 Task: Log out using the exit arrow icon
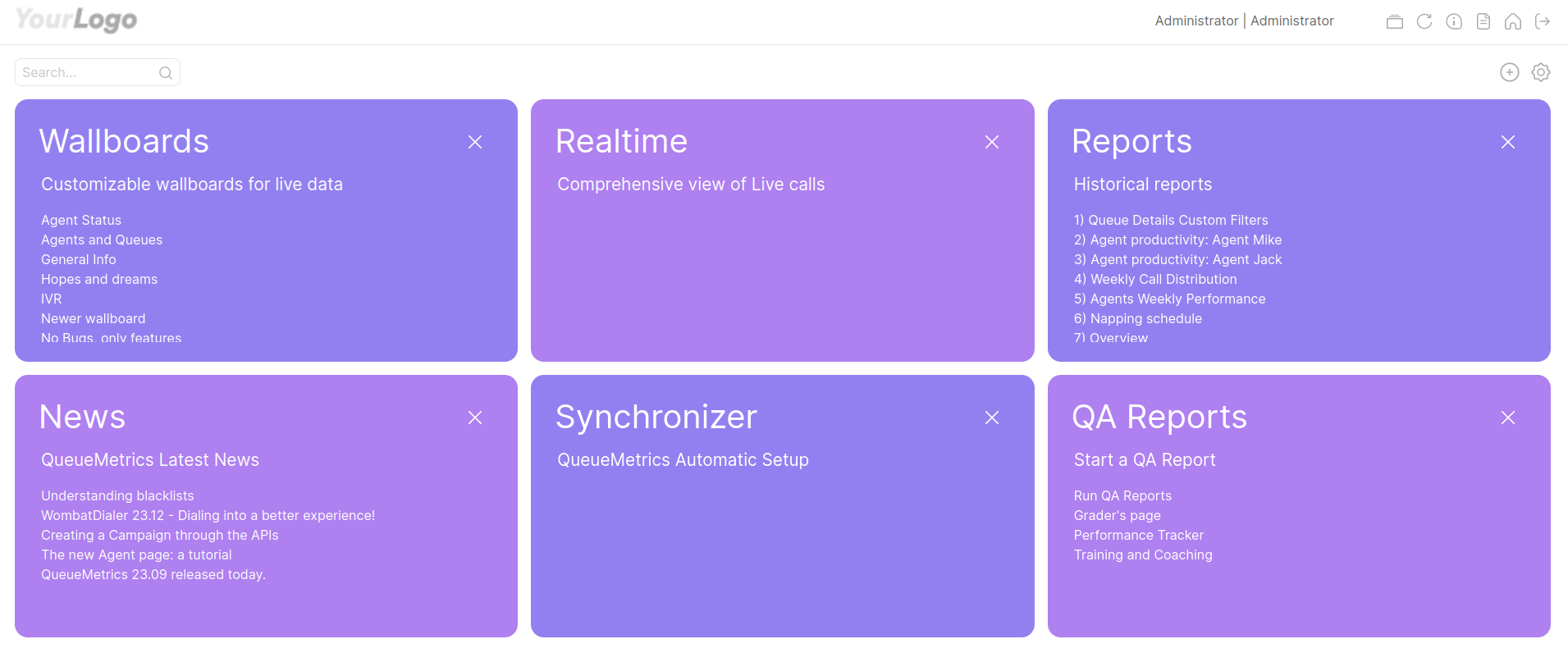(x=1542, y=21)
